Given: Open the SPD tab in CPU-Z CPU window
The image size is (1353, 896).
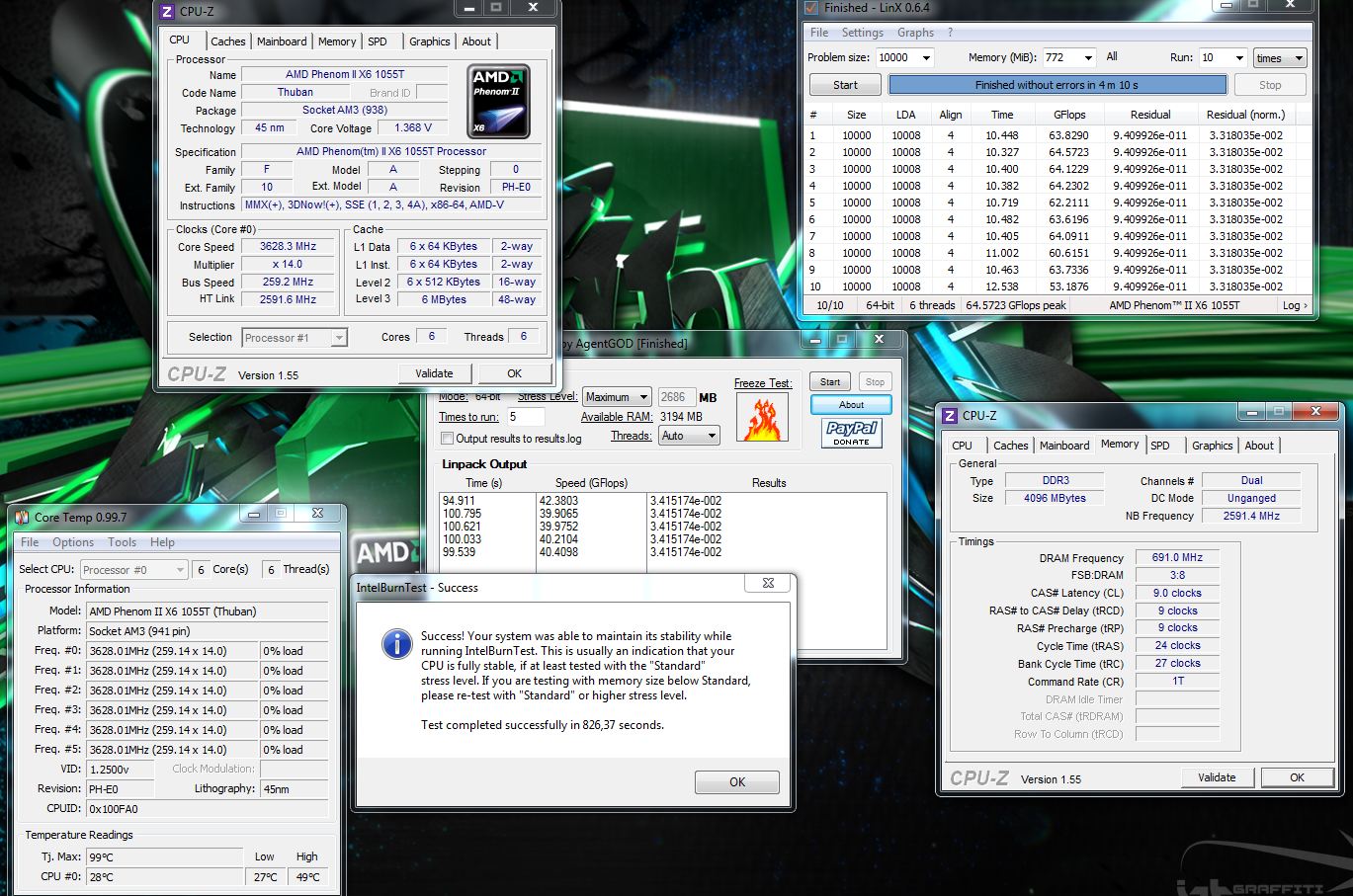Looking at the screenshot, I should point(378,41).
